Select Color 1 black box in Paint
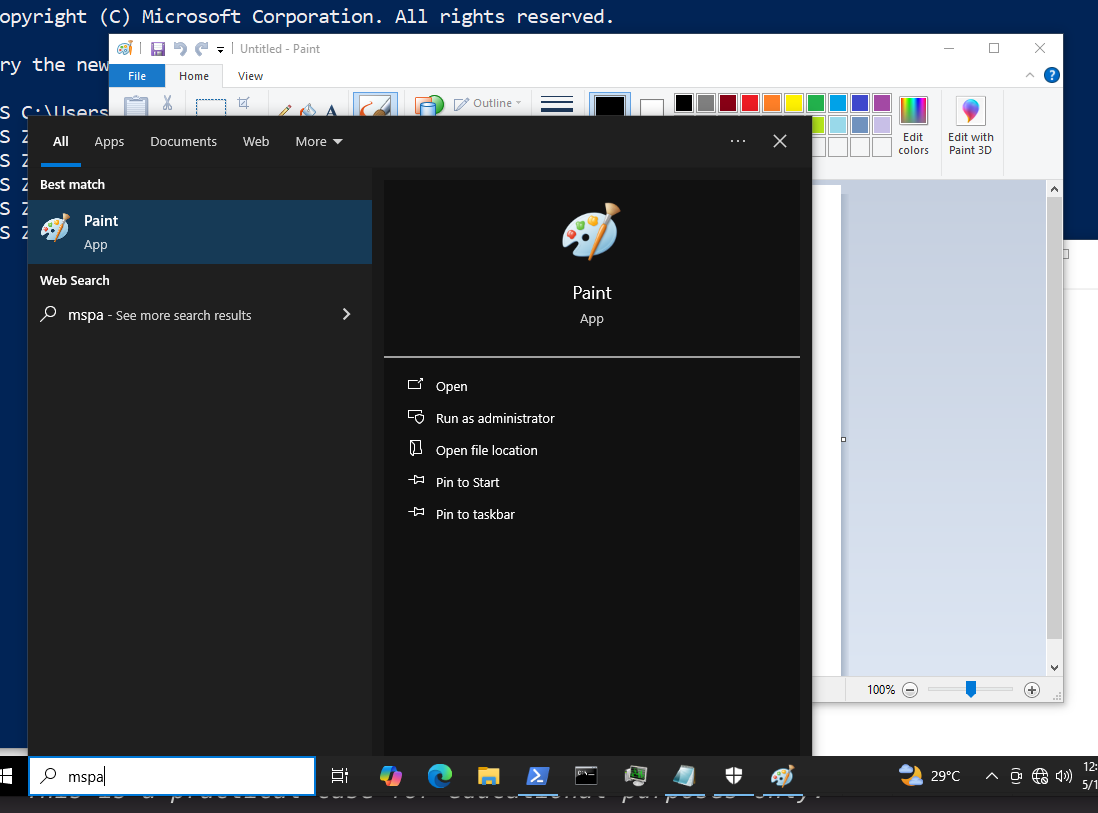The width and height of the screenshot is (1098, 813). pyautogui.click(x=609, y=105)
